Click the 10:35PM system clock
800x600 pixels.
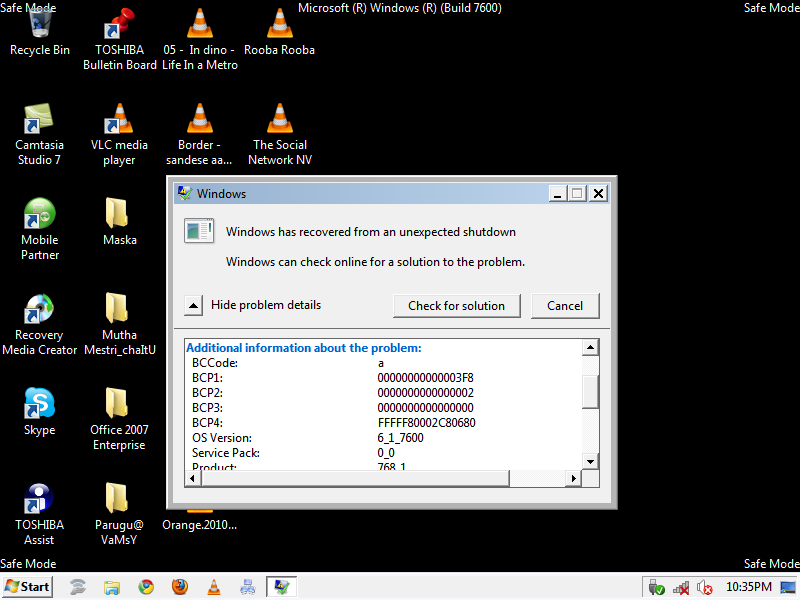[748, 587]
